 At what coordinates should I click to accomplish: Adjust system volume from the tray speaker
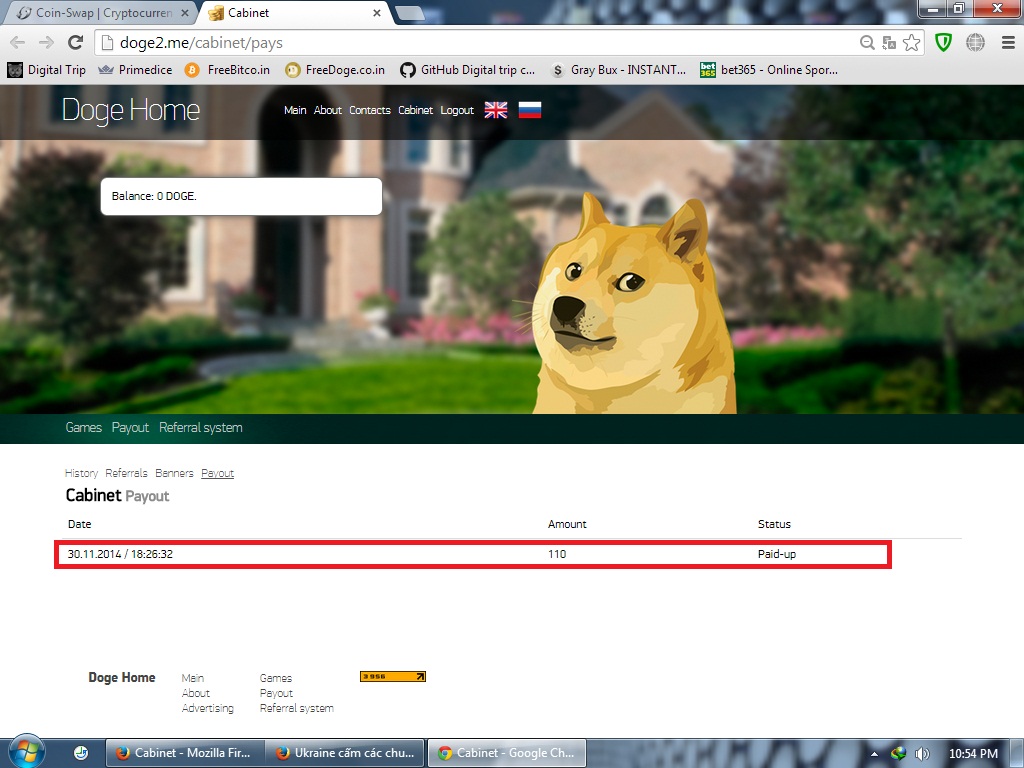tap(921, 752)
